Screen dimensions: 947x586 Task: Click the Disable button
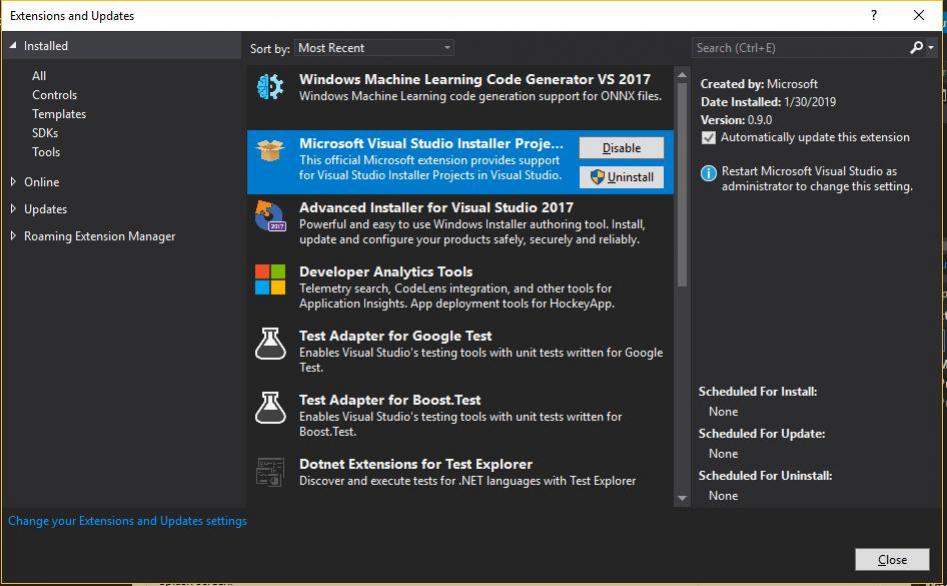coord(621,147)
